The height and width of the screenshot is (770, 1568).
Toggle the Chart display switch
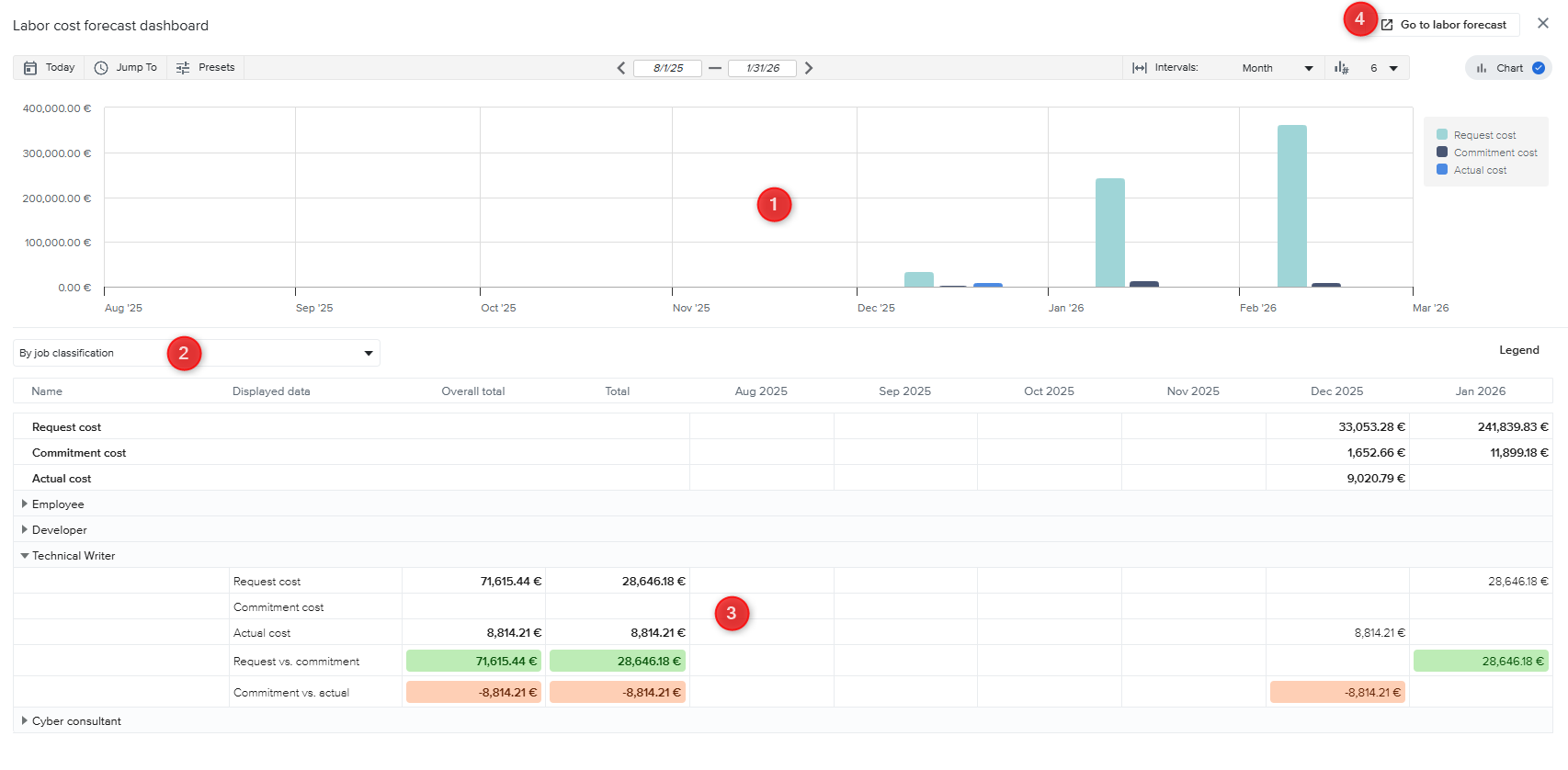tap(1538, 68)
